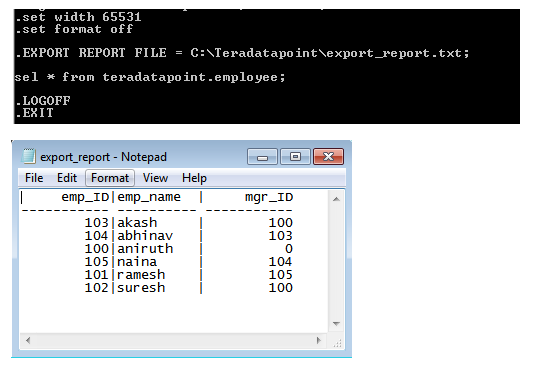Screen dimensions: 540x376
Task: Click mgr_ID value 0 in aniruth row
Action: point(289,249)
